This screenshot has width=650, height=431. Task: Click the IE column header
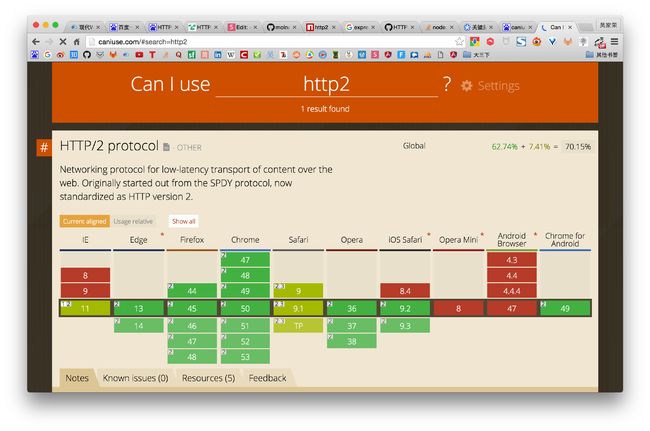point(85,240)
